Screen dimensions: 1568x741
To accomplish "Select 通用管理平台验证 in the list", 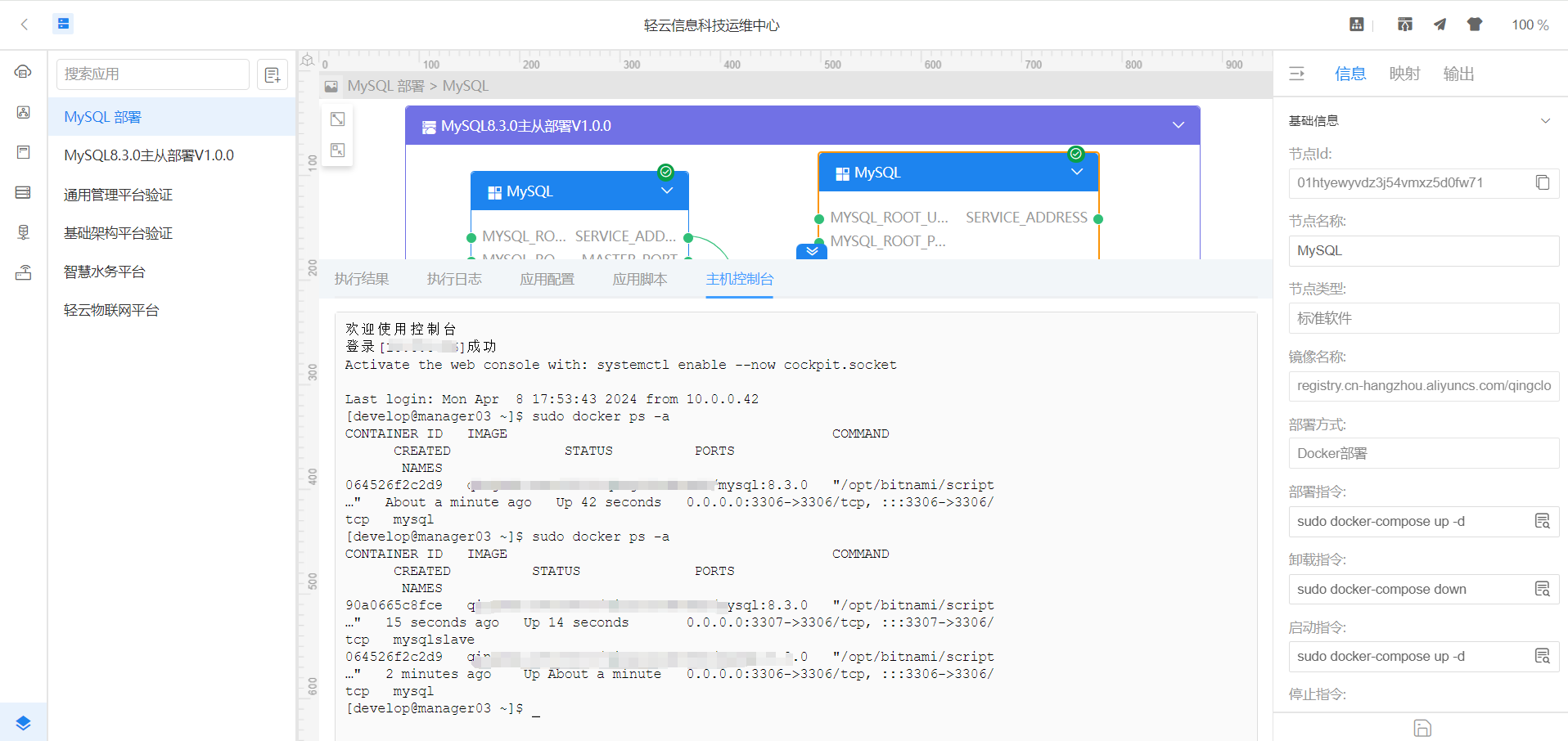I will 172,195.
